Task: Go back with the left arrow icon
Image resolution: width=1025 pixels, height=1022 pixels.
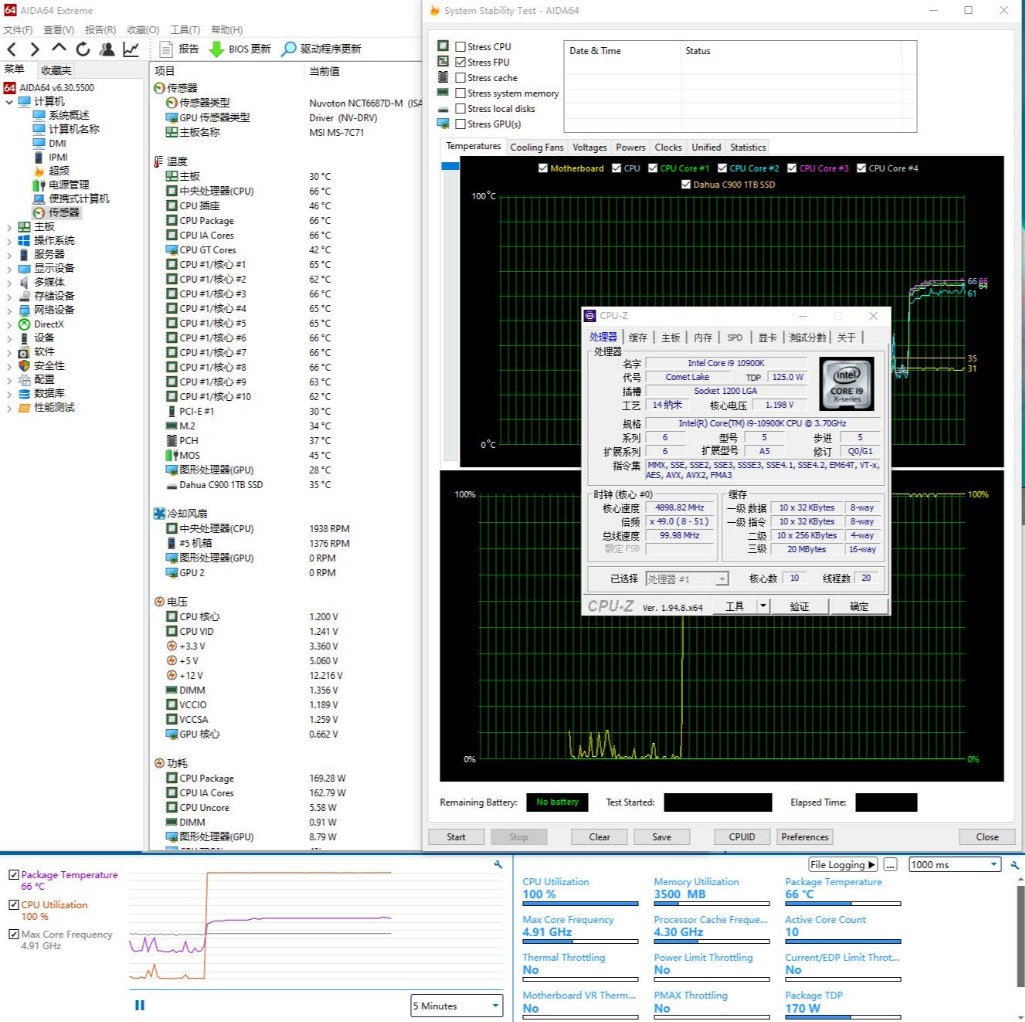Action: coord(12,49)
